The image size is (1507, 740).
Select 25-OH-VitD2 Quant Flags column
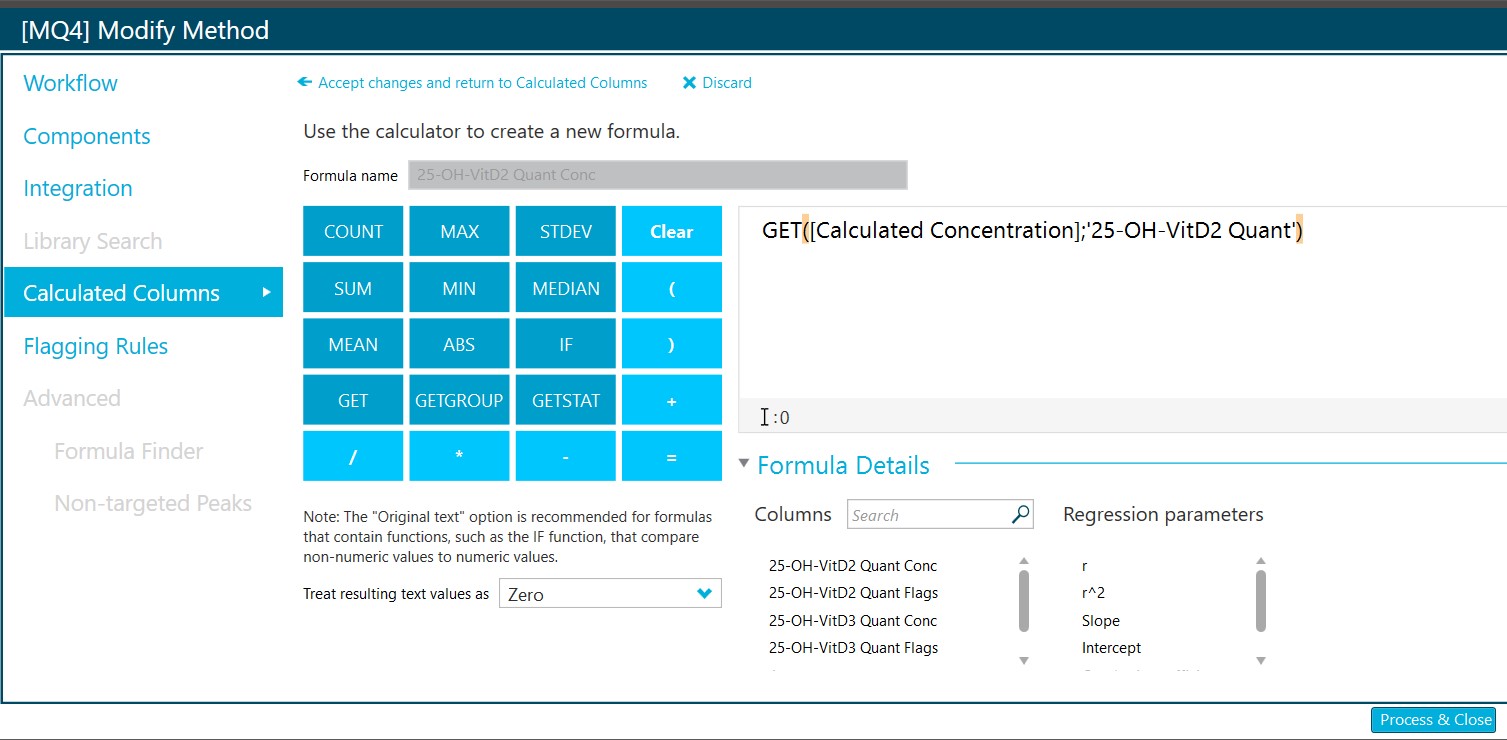853,593
